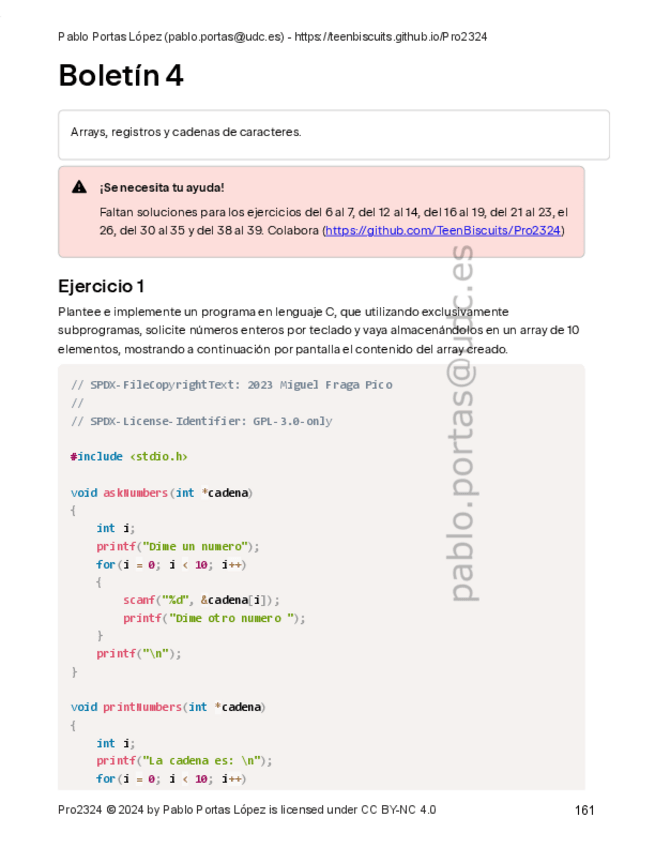Click the "Boletín 4" title
655x848 pixels.
pos(120,76)
